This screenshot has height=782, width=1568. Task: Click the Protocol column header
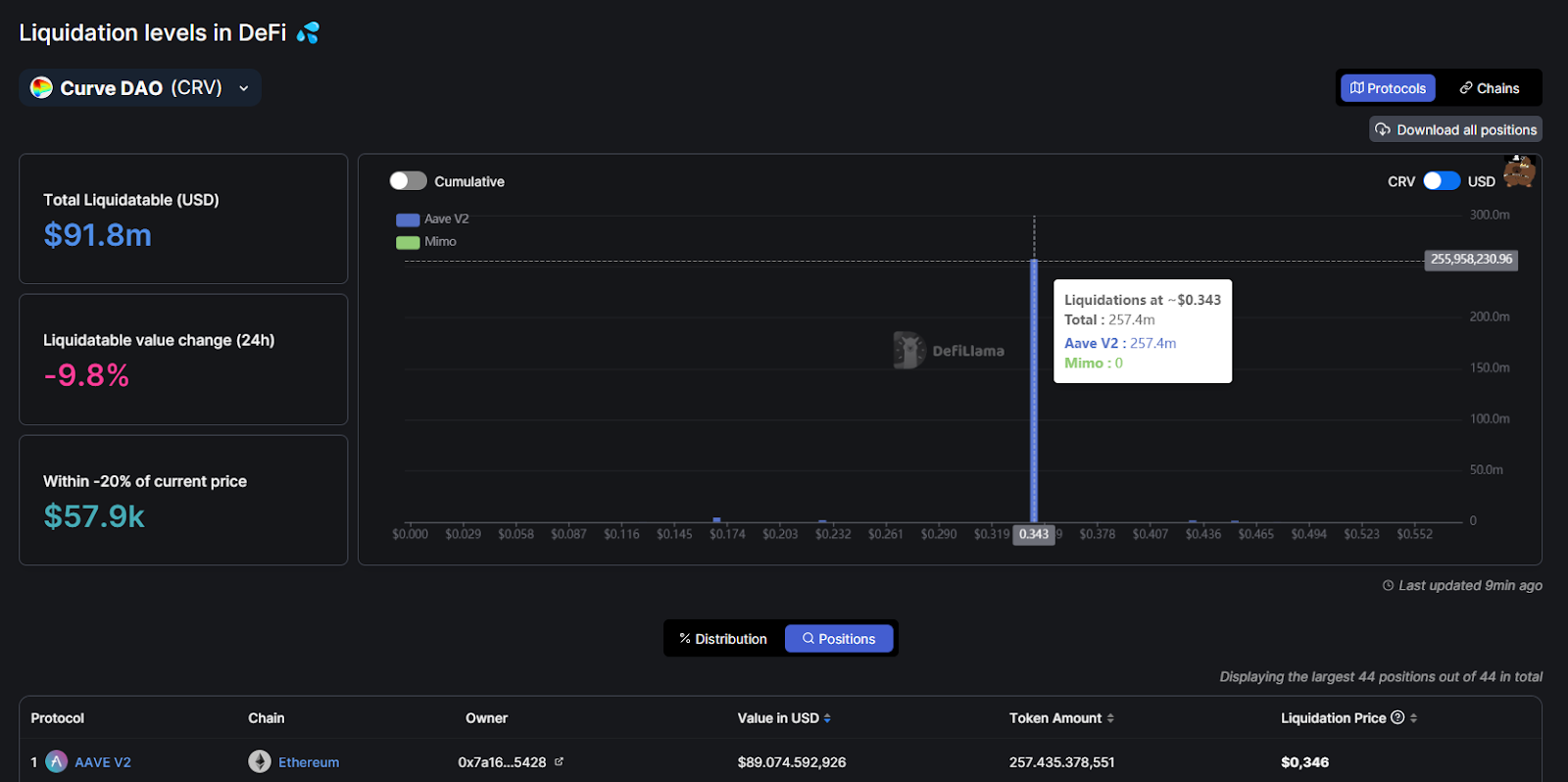58,718
